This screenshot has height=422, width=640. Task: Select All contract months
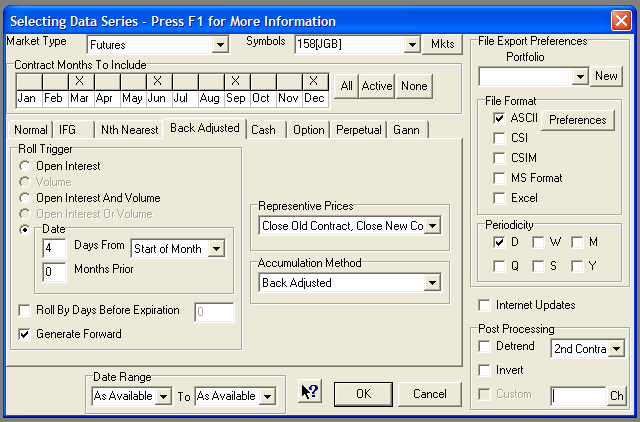coord(347,86)
